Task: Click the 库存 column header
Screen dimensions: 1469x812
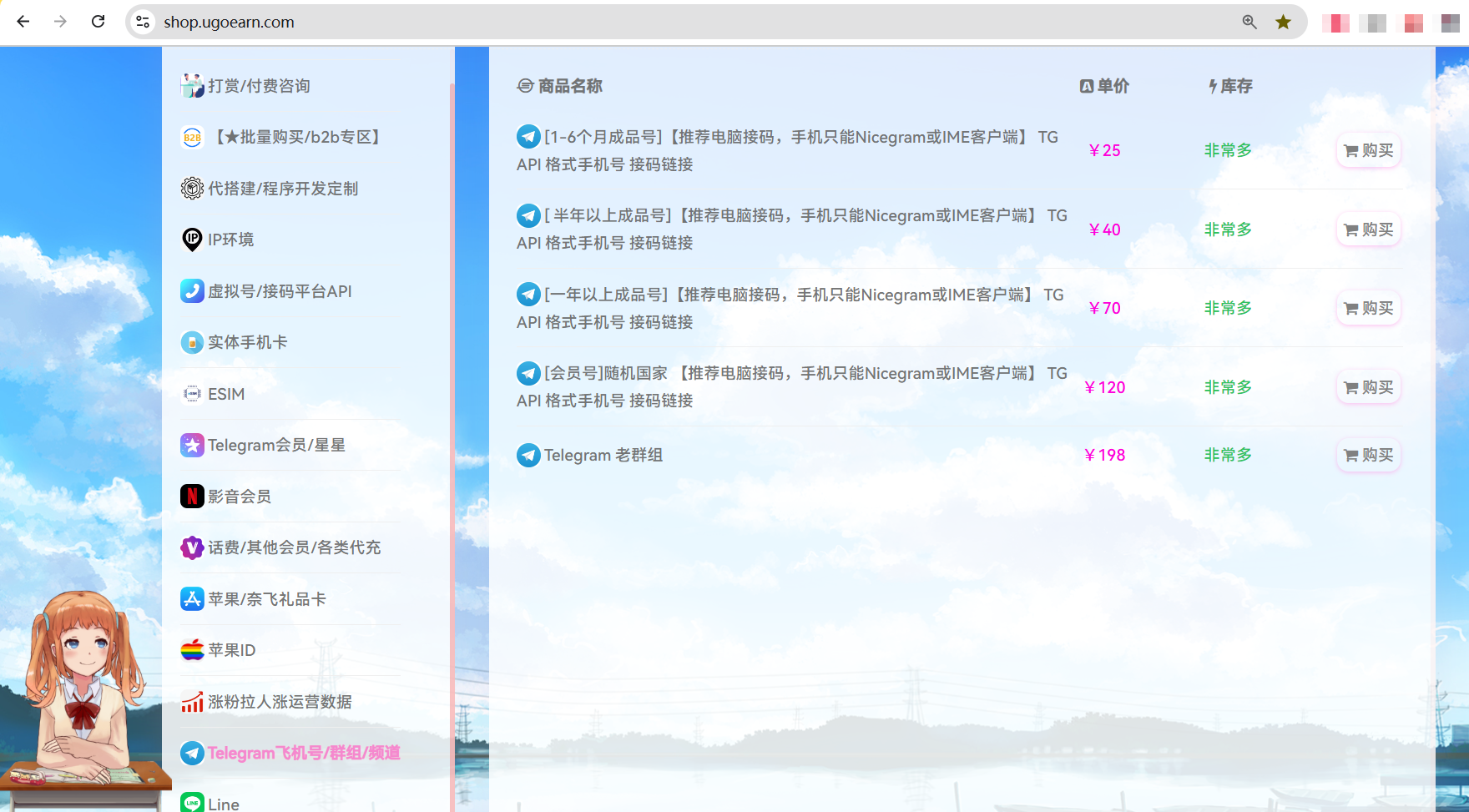Action: point(1230,86)
